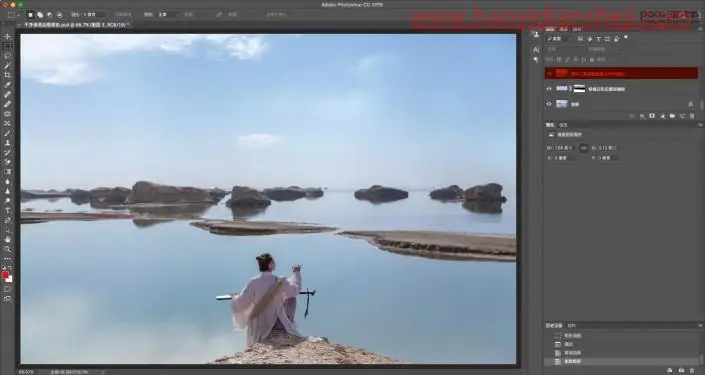Toggle Lock all padlock in Layers lock row
This screenshot has width=705, height=375.
[591, 59]
